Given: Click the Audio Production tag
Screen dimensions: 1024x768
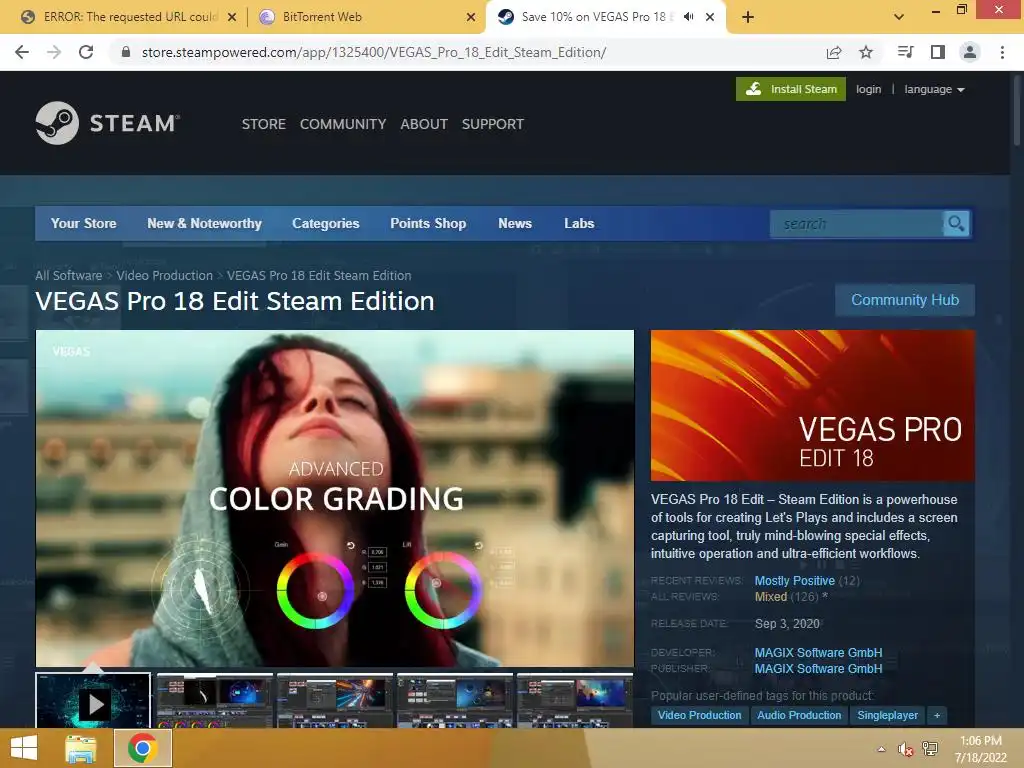Looking at the screenshot, I should pos(799,715).
